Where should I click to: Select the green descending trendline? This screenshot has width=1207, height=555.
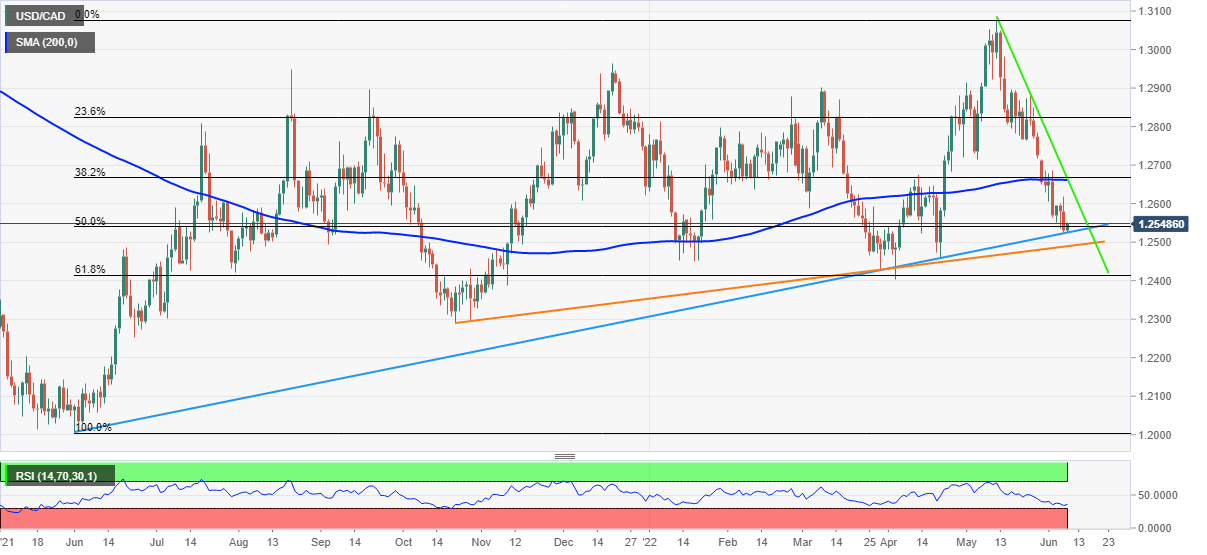point(1052,143)
